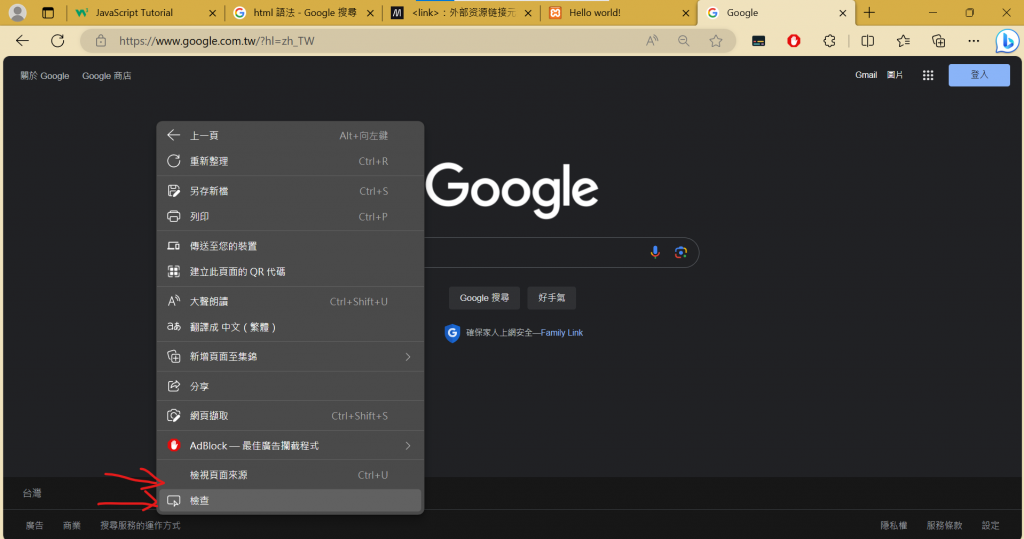Open the Google 商店 link
The image size is (1024, 539).
(x=106, y=76)
